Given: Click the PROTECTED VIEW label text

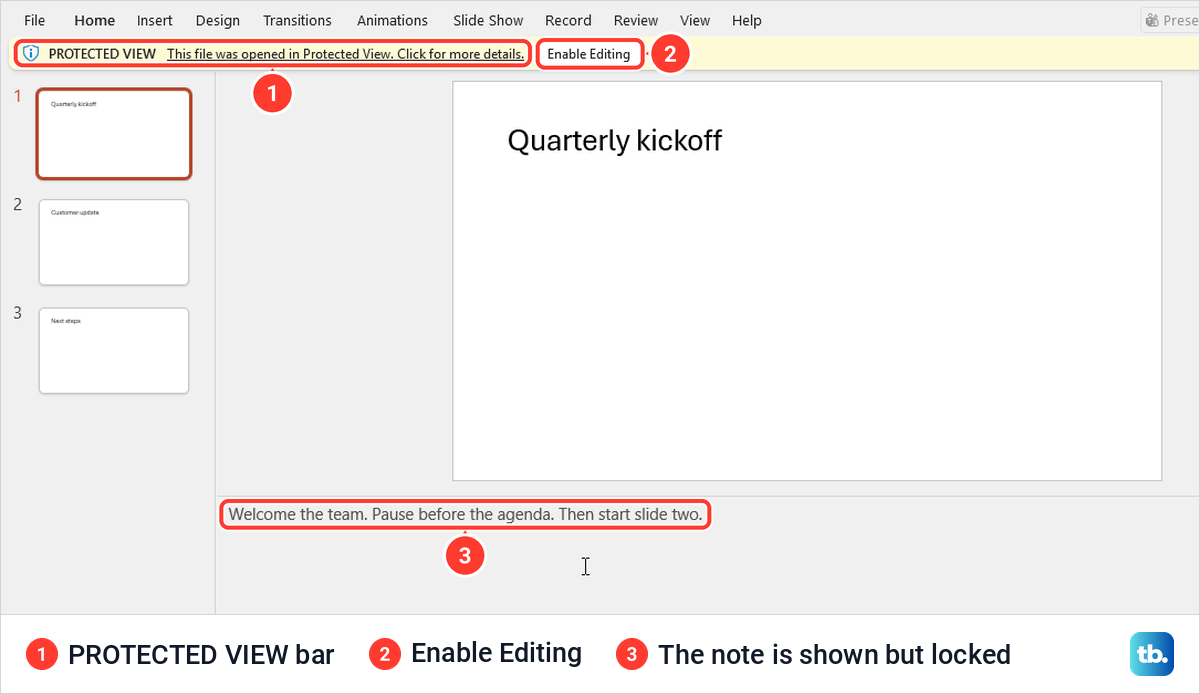Looking at the screenshot, I should (x=102, y=54).
